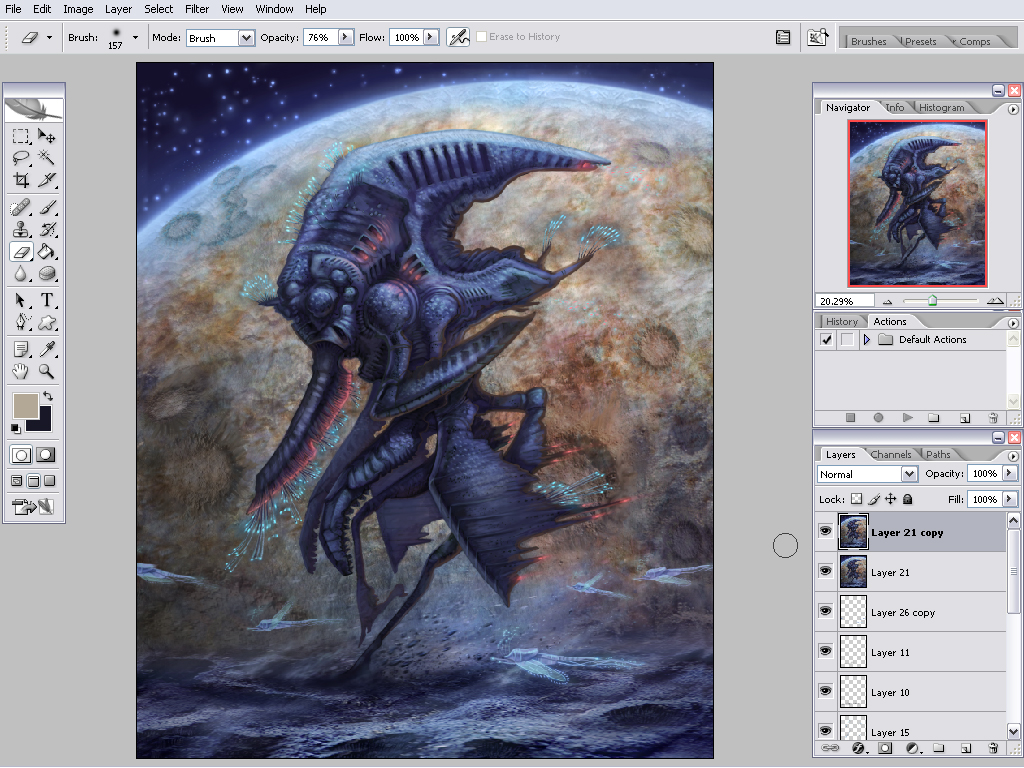Select the Healing Brush tool
Image resolution: width=1024 pixels, height=768 pixels.
coord(21,208)
